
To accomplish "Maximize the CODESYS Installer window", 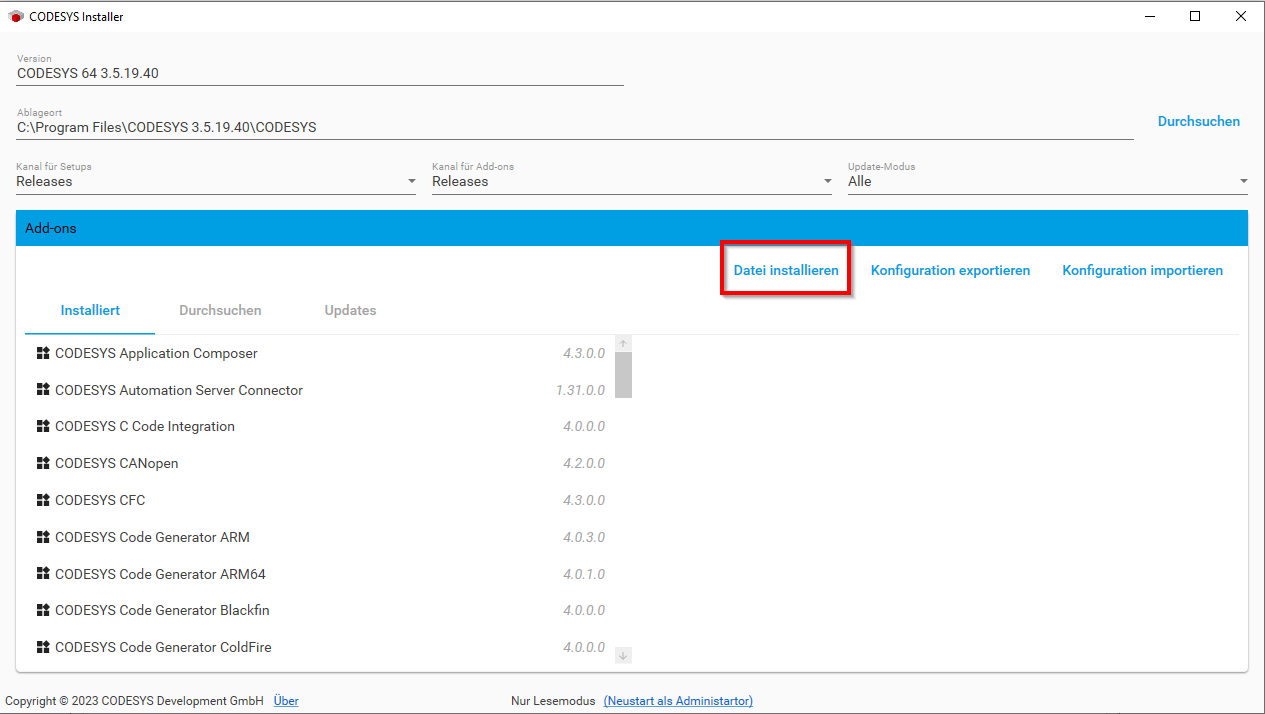I will pos(1194,16).
